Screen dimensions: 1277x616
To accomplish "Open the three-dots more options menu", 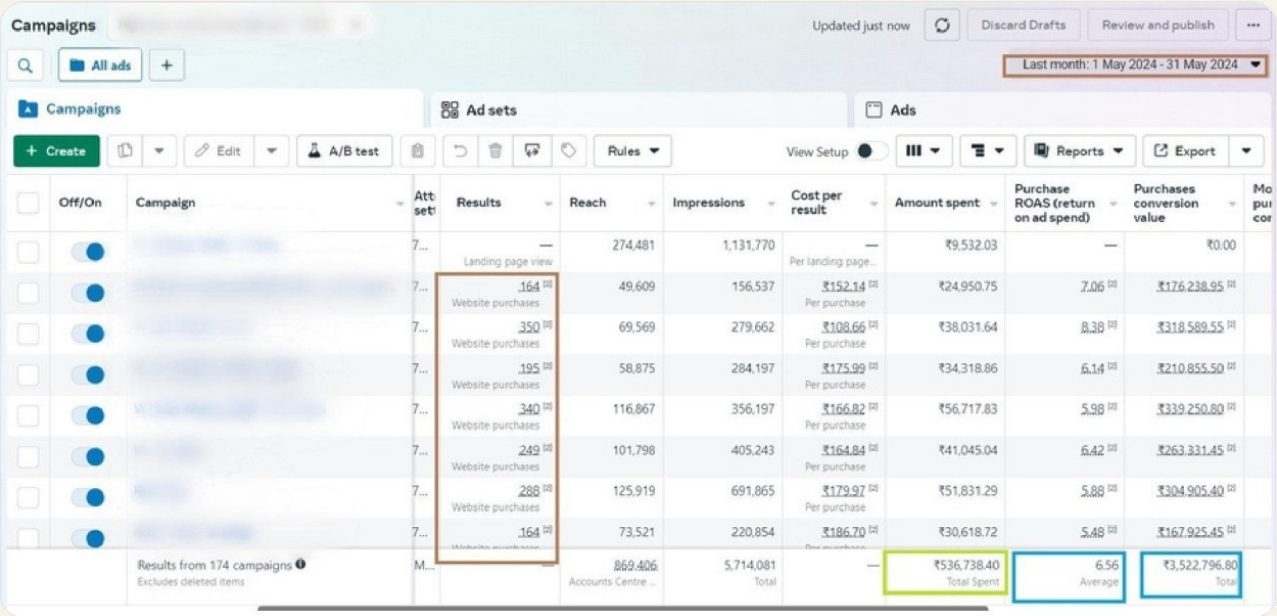I will coord(1253,25).
